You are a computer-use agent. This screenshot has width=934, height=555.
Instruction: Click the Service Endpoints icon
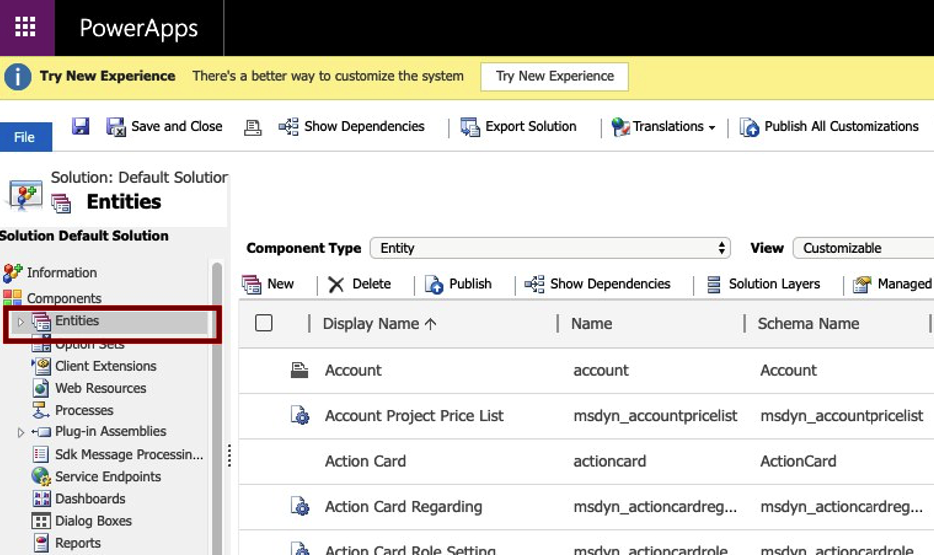point(41,476)
